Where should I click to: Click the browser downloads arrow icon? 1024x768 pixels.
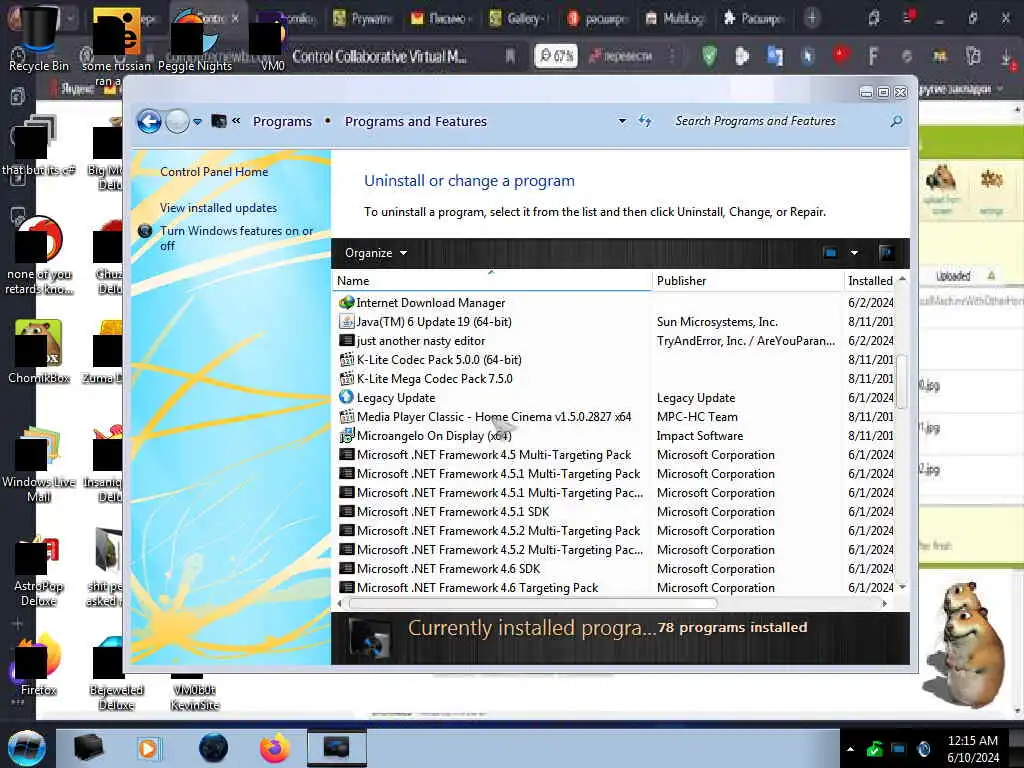tap(1007, 58)
